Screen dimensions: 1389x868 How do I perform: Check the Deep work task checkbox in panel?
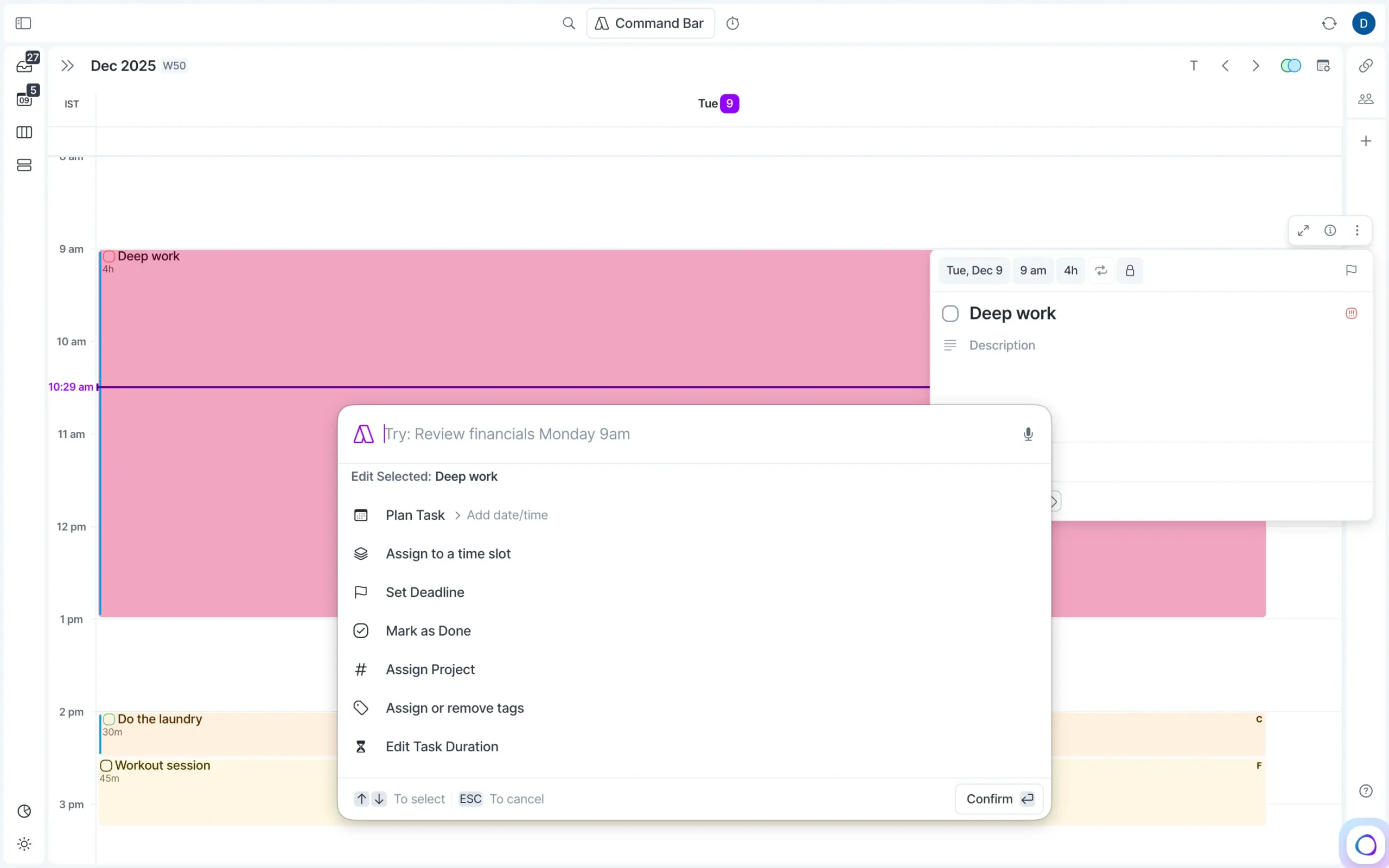pos(950,314)
